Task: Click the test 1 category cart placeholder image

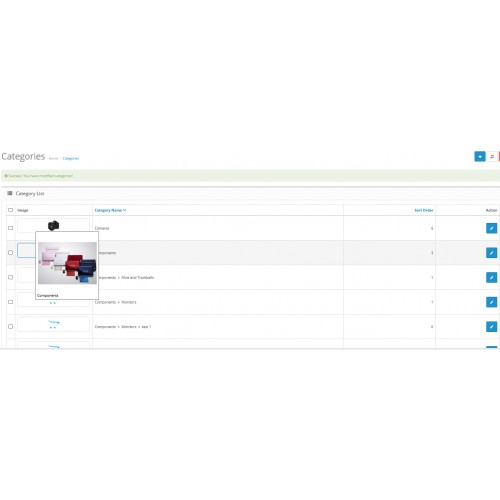Action: [53, 324]
